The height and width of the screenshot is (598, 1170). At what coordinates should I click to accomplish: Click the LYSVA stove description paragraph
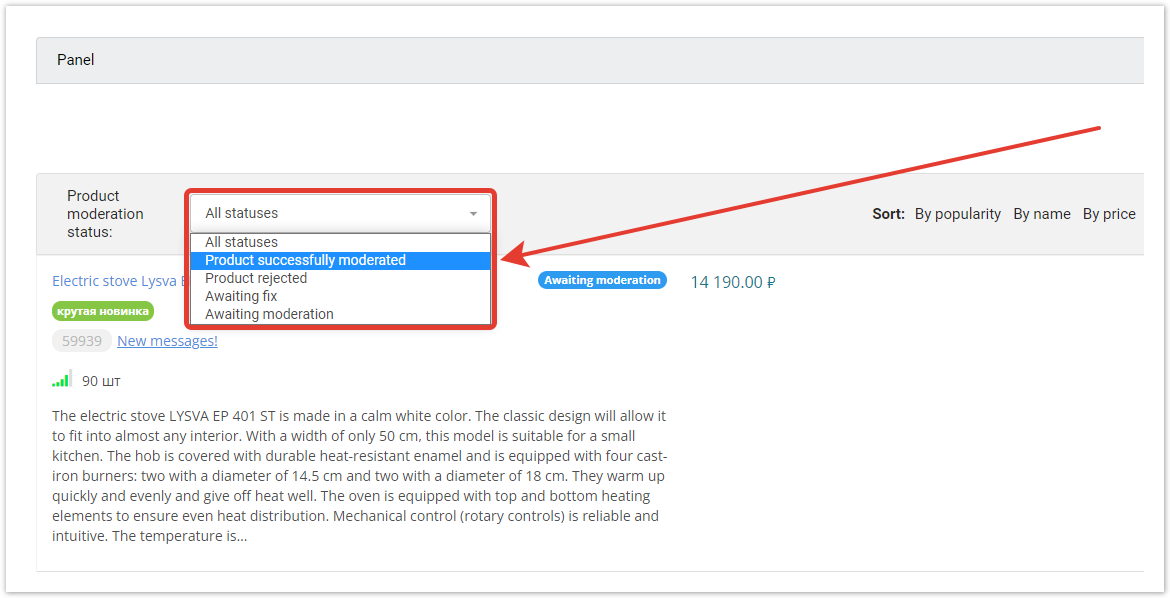[x=358, y=476]
